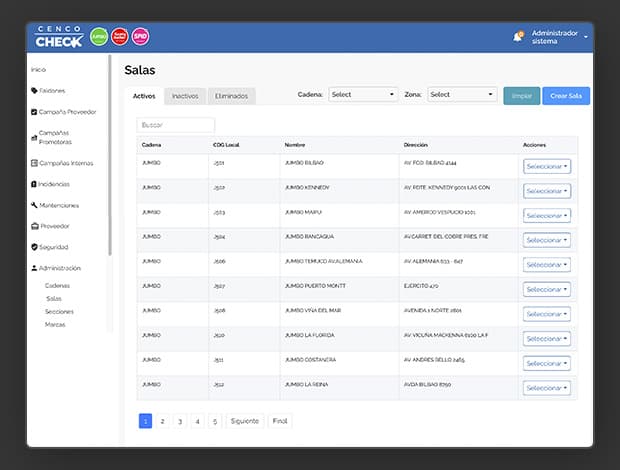This screenshot has width=620, height=470.
Task: Open Mantenciones wrench item in sidebar
Action: coord(56,205)
